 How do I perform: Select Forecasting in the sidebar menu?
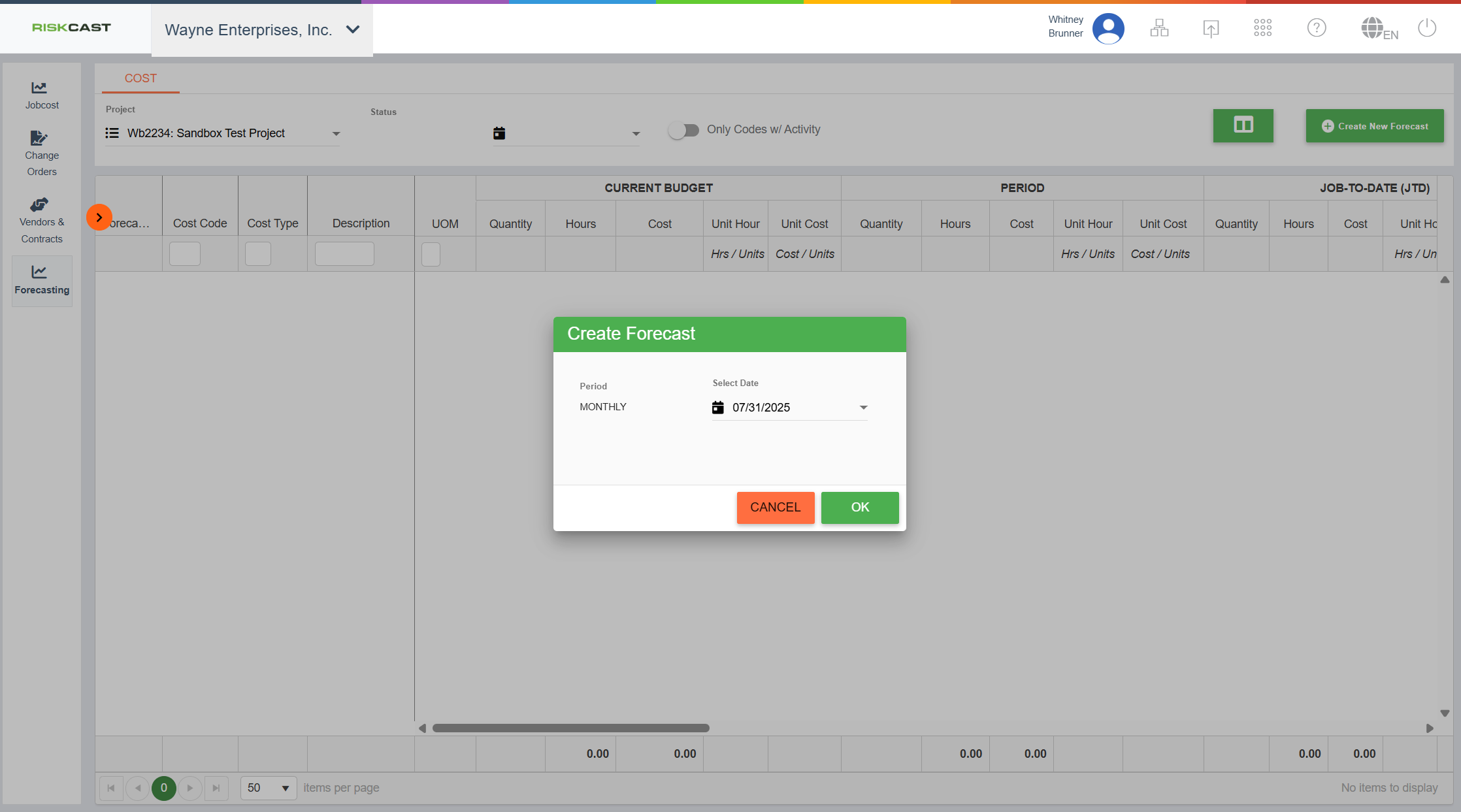(41, 280)
